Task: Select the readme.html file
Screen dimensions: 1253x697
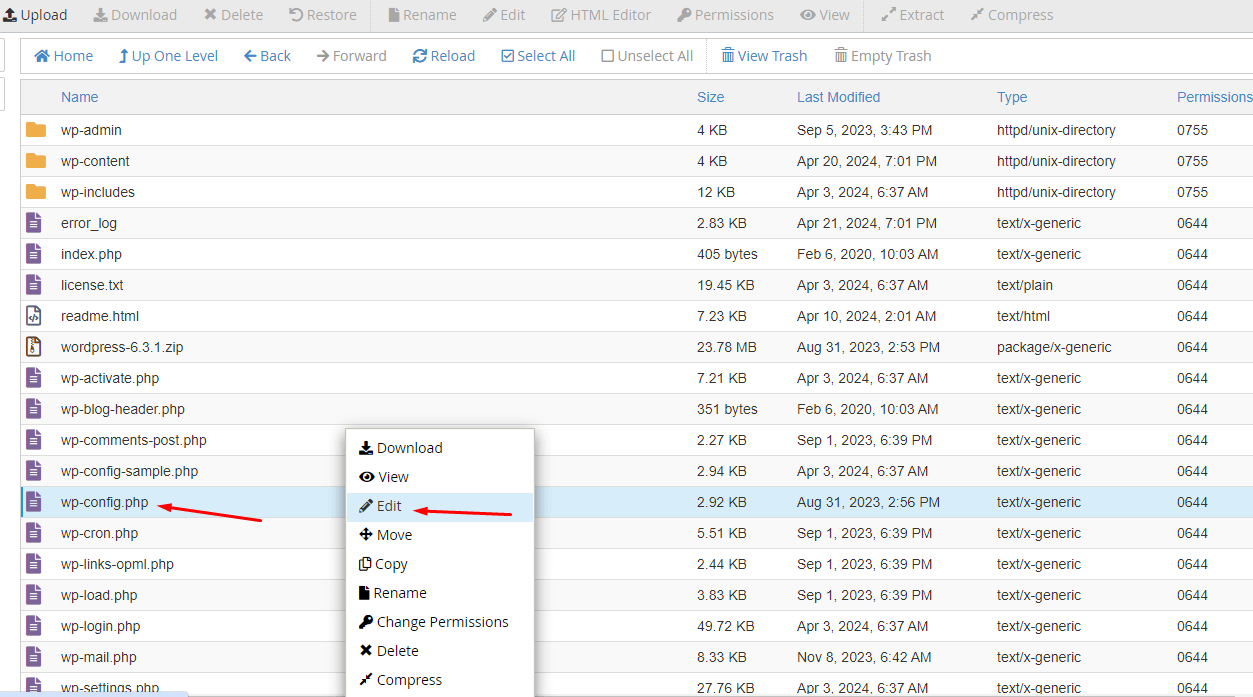Action: 99,316
